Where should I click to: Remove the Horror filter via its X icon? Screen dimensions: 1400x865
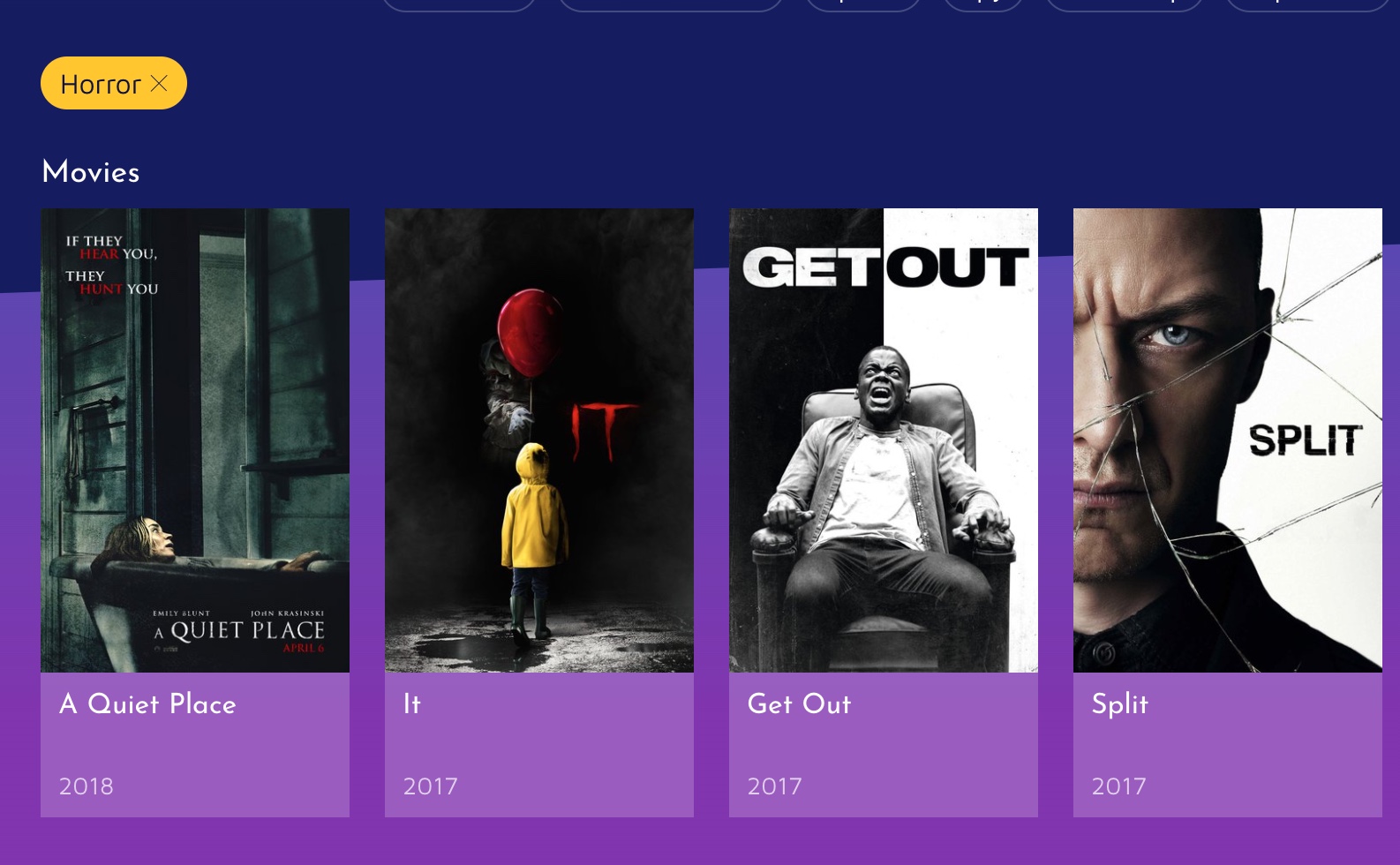pyautogui.click(x=159, y=83)
